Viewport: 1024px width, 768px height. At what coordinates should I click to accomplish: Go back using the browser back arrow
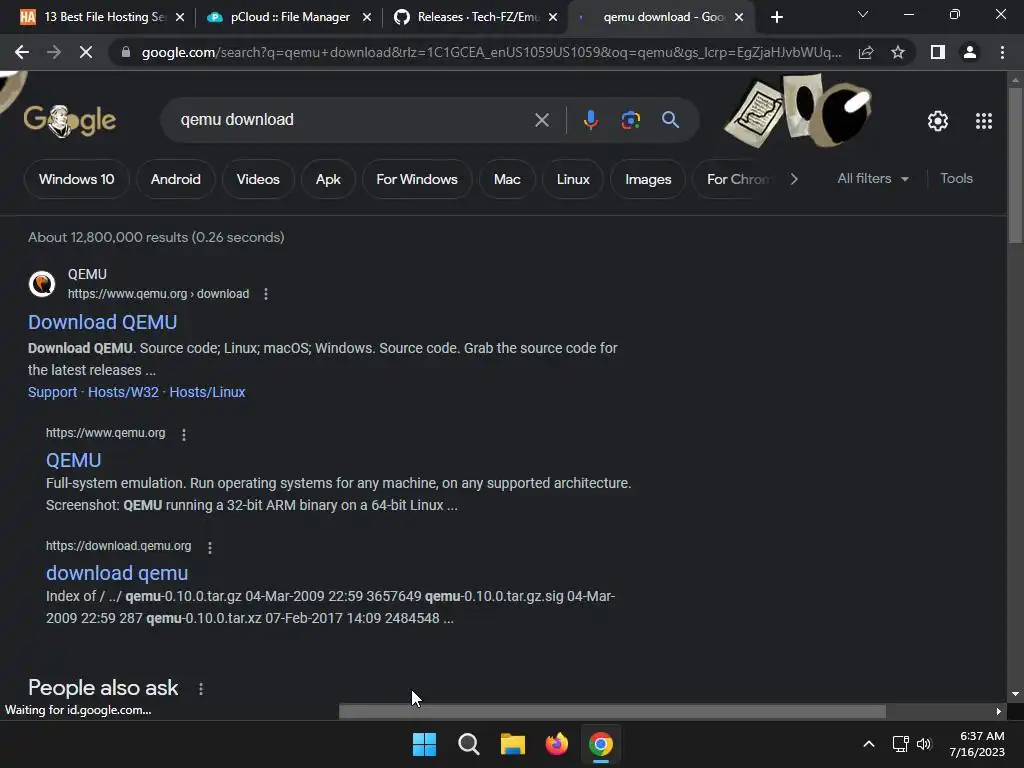[22, 52]
